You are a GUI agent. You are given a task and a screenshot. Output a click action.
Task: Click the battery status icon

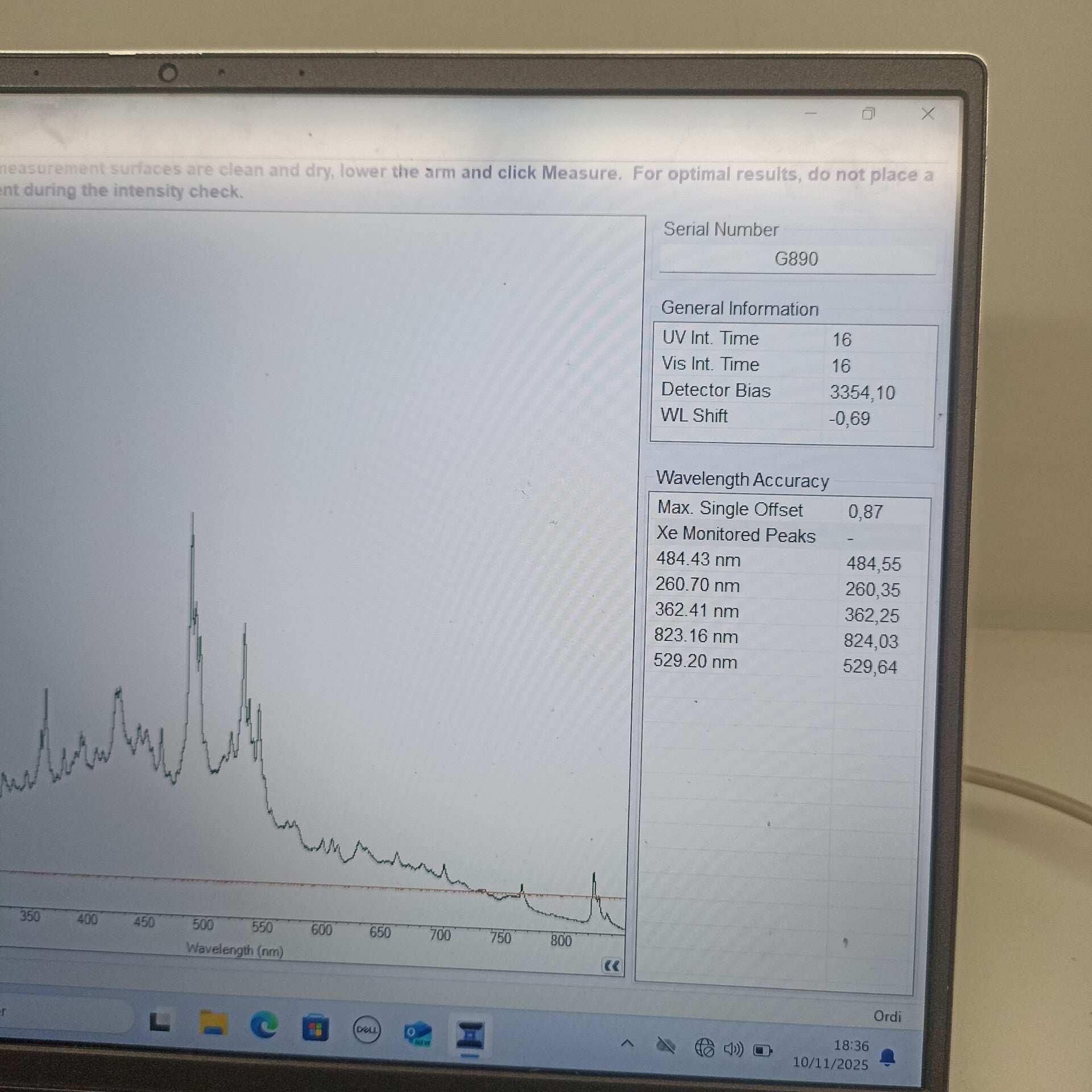[763, 1050]
